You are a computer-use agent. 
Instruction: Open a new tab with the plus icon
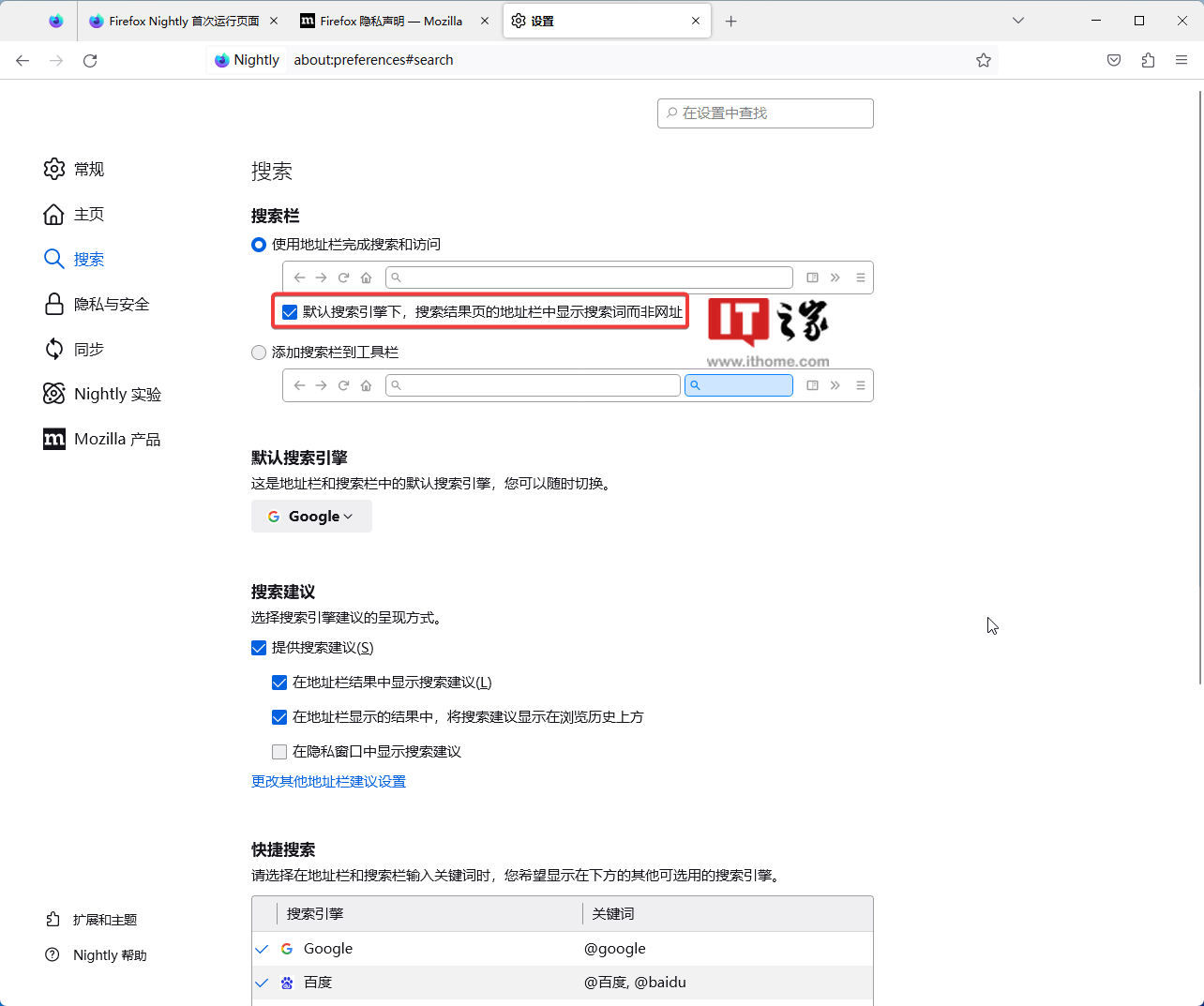[x=731, y=21]
